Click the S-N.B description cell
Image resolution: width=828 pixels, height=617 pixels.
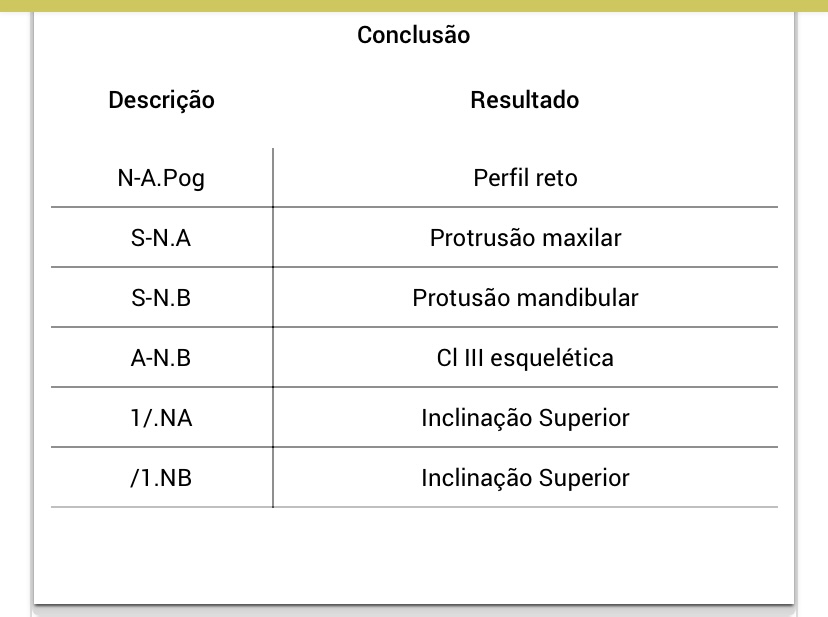pyautogui.click(x=161, y=298)
